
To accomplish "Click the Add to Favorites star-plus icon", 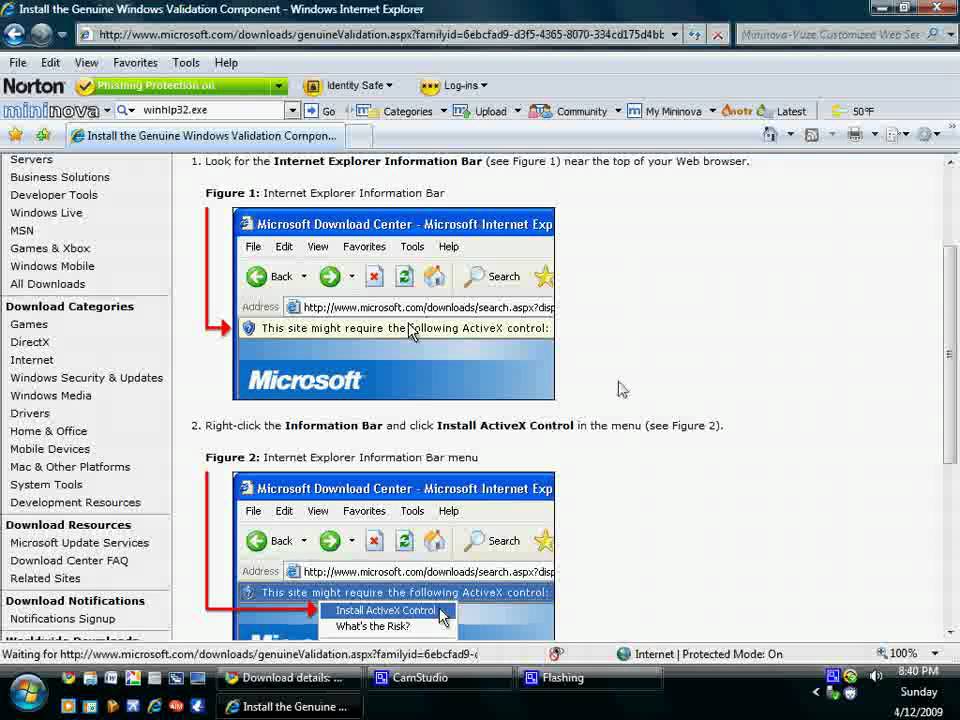I will pos(42,135).
